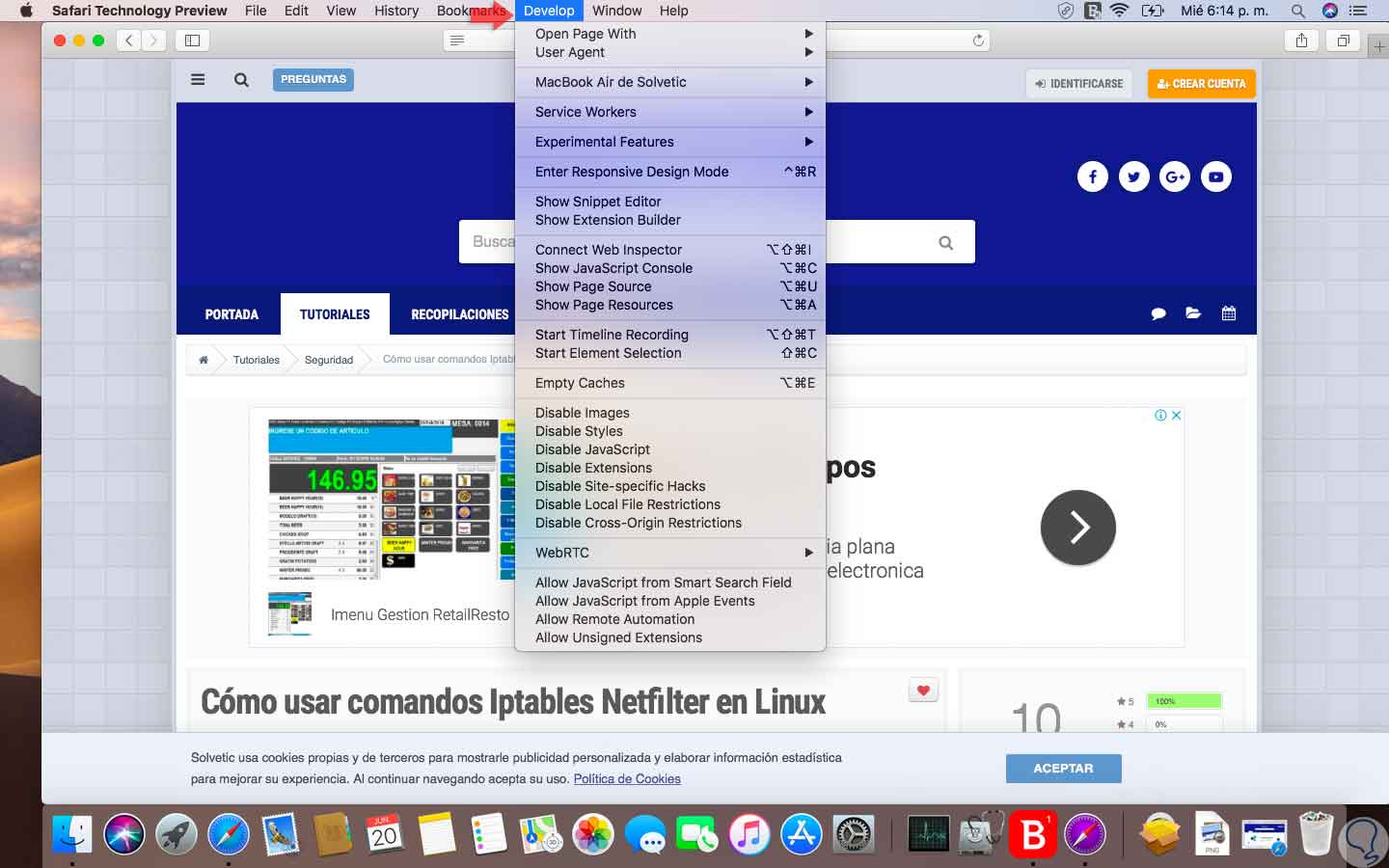Select Connect Web Inspector
1389x868 pixels.
tap(670, 250)
